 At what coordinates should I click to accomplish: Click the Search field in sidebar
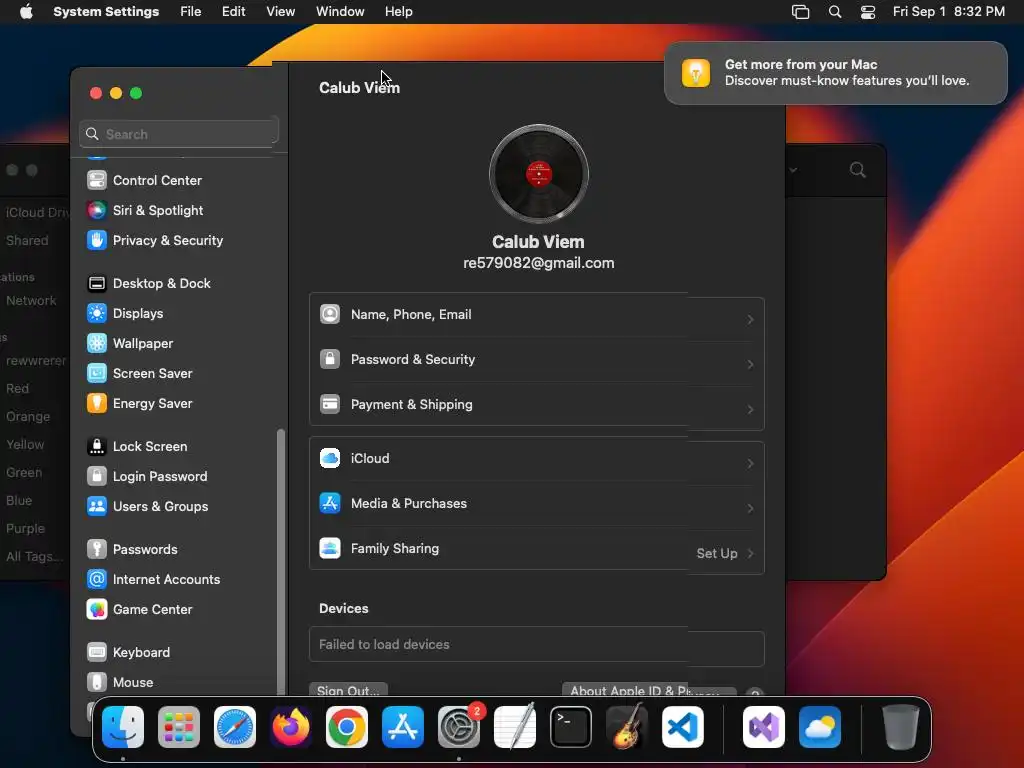pyautogui.click(x=179, y=134)
